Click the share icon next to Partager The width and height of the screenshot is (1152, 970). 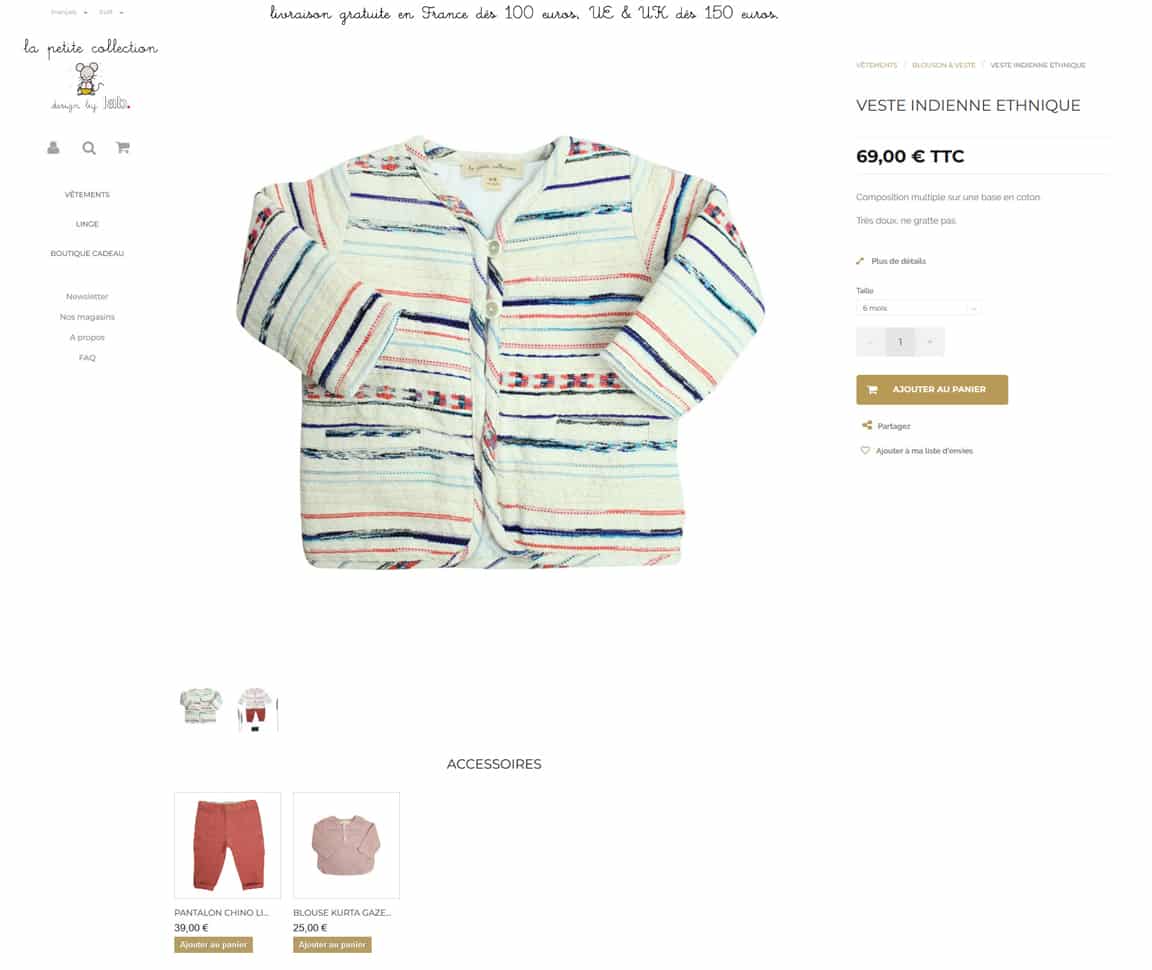click(x=867, y=425)
